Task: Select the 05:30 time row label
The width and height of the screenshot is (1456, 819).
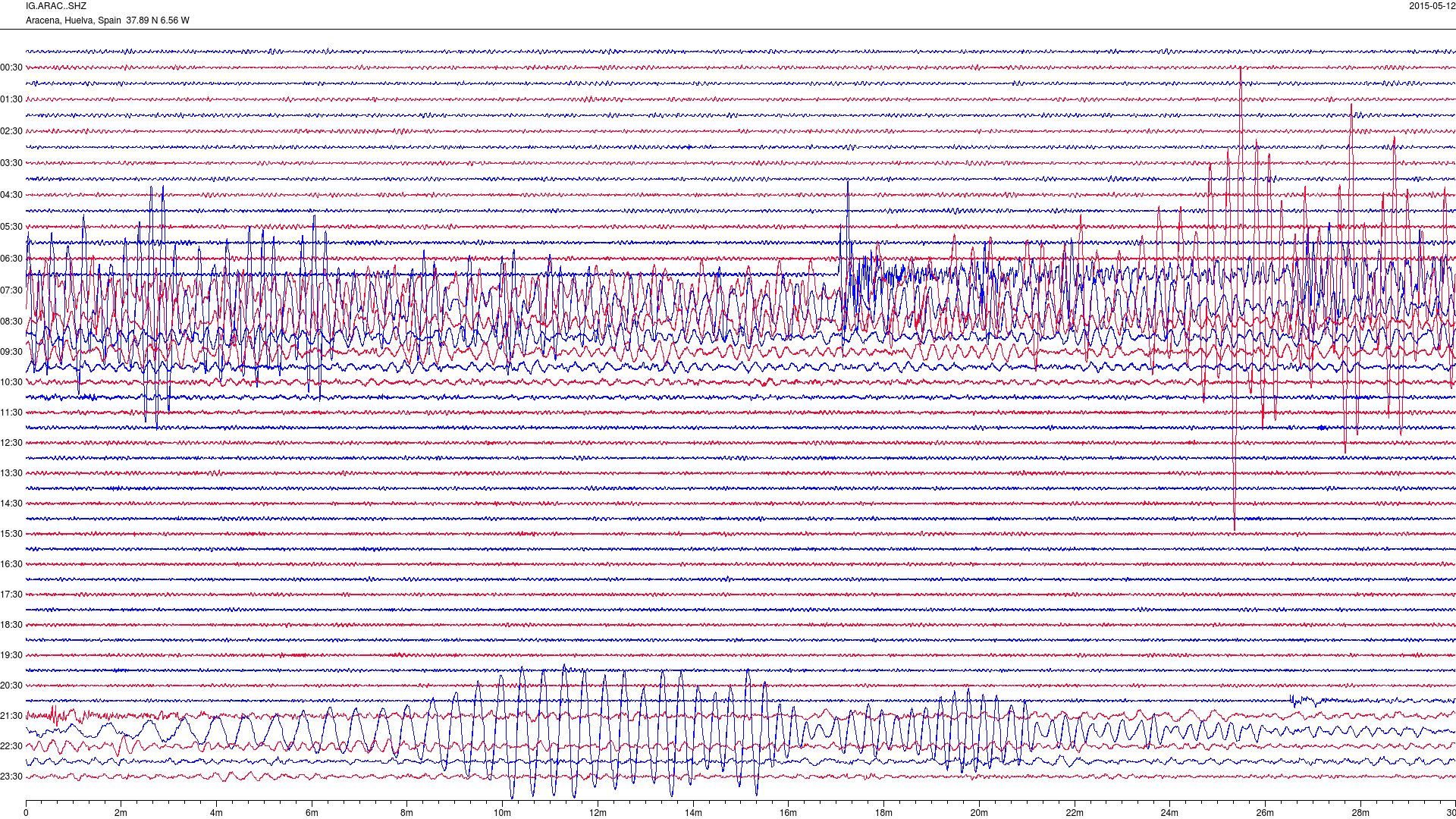Action: (x=11, y=227)
